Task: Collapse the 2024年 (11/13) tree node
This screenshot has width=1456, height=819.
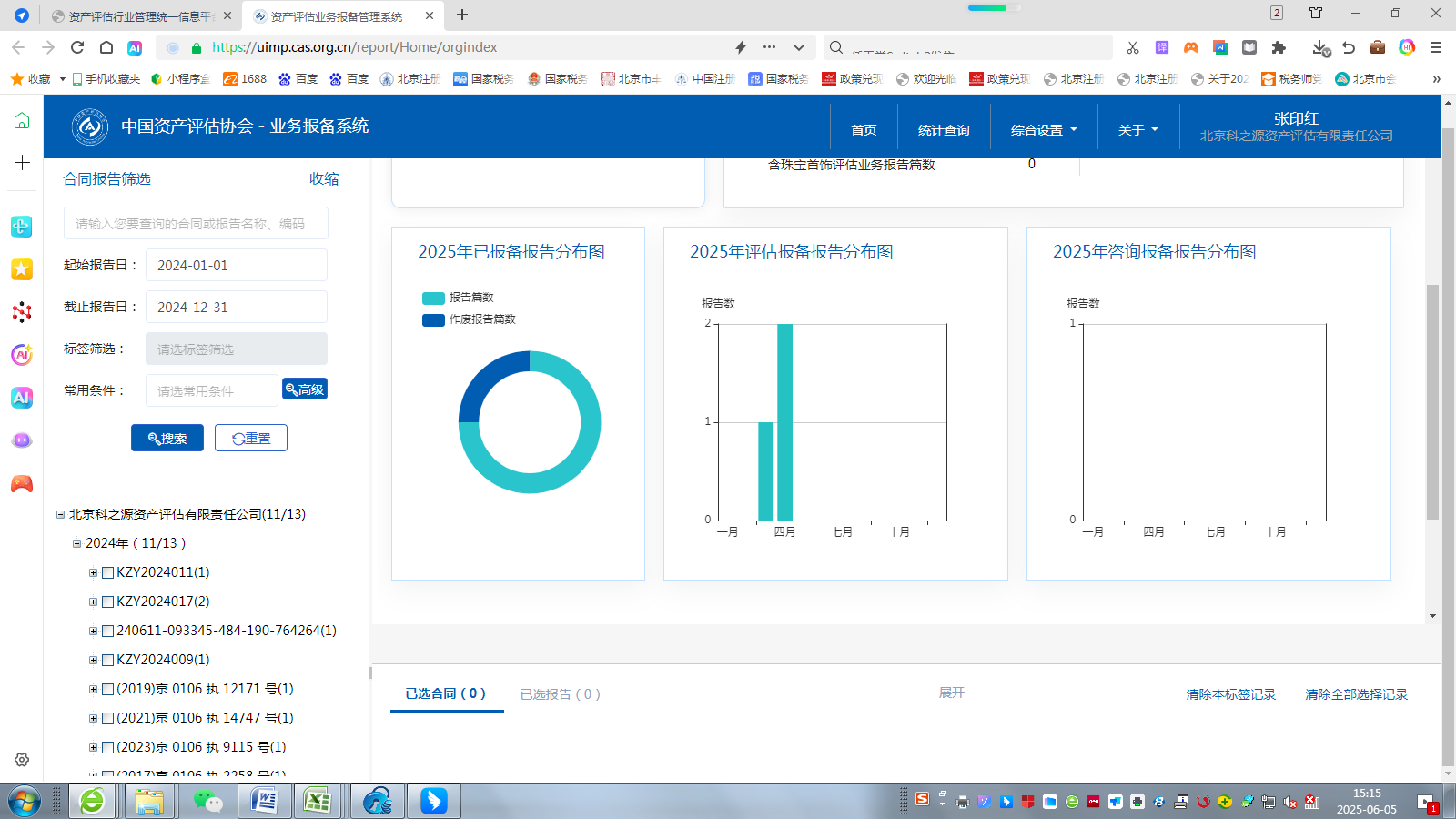Action: (x=77, y=543)
